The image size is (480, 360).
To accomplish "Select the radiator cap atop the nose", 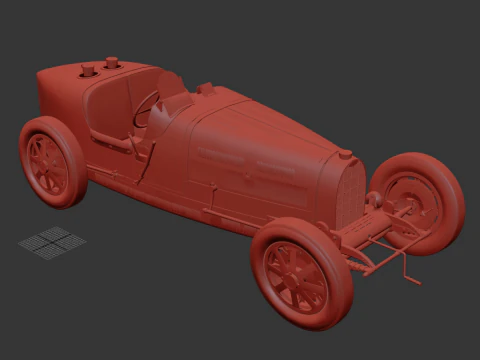I will tap(346, 154).
